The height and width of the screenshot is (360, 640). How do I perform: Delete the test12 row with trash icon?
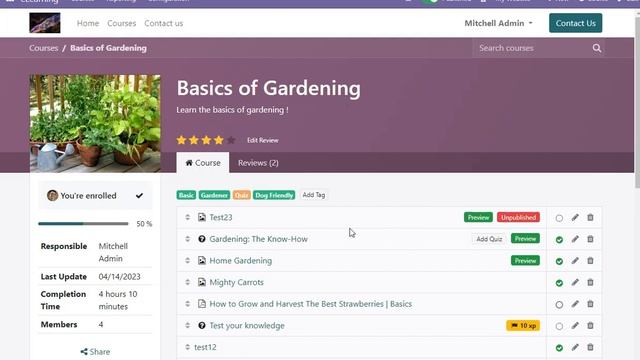pyautogui.click(x=590, y=347)
